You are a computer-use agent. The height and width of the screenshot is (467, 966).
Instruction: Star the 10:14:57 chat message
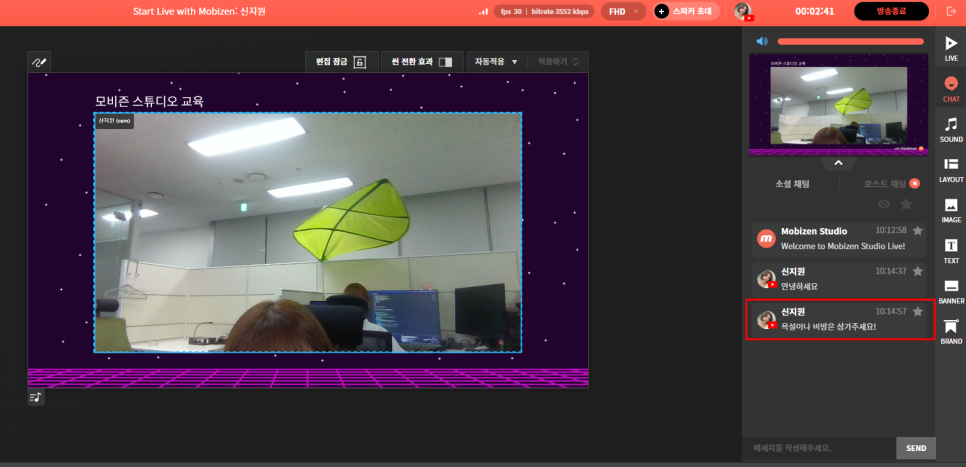pos(917,311)
